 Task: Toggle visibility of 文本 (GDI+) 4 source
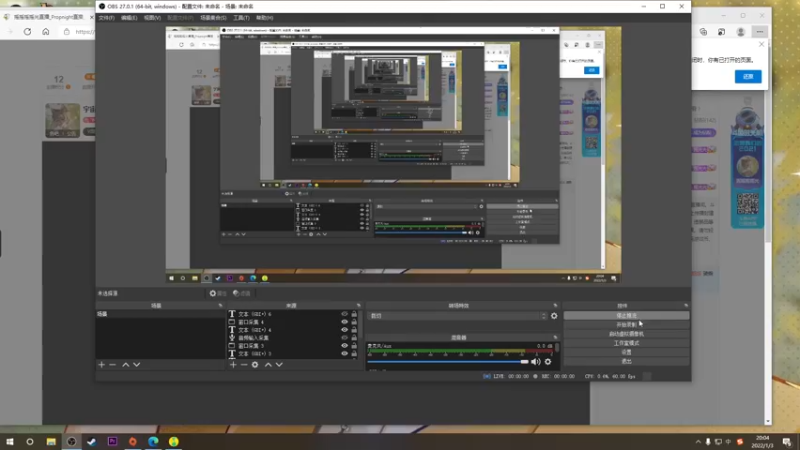coord(344,330)
